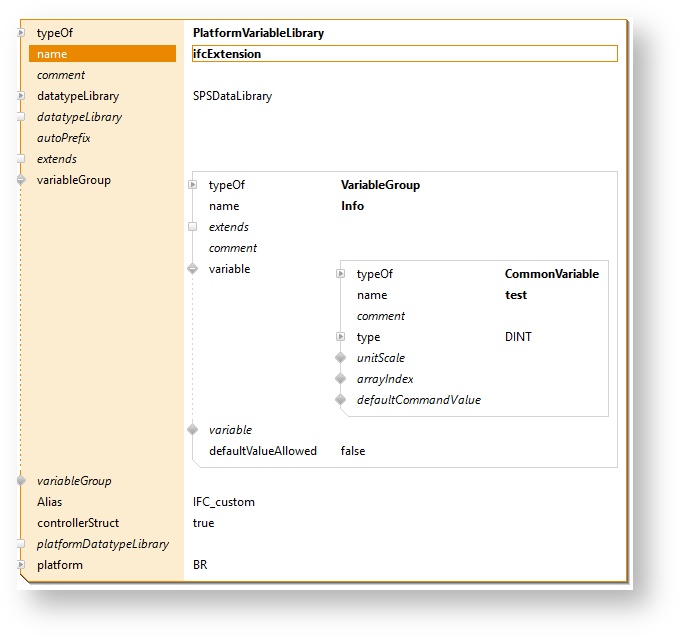Click the defaultValueAllowed false value

(x=353, y=451)
